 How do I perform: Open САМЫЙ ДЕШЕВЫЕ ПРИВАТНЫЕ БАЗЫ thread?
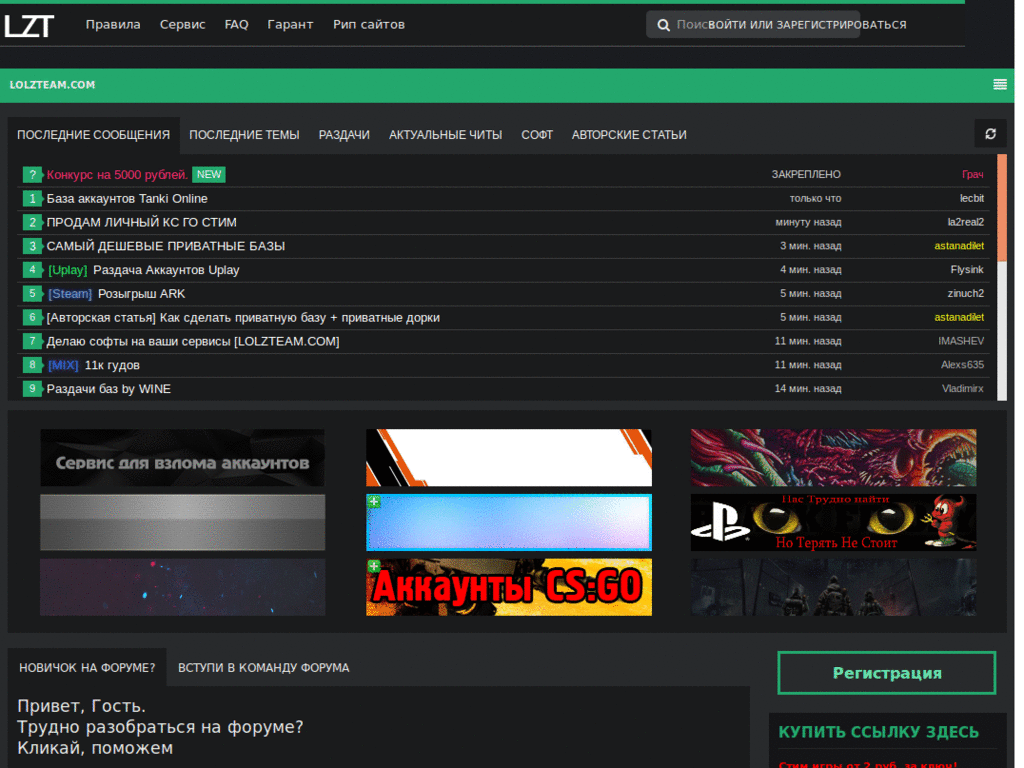click(x=165, y=246)
